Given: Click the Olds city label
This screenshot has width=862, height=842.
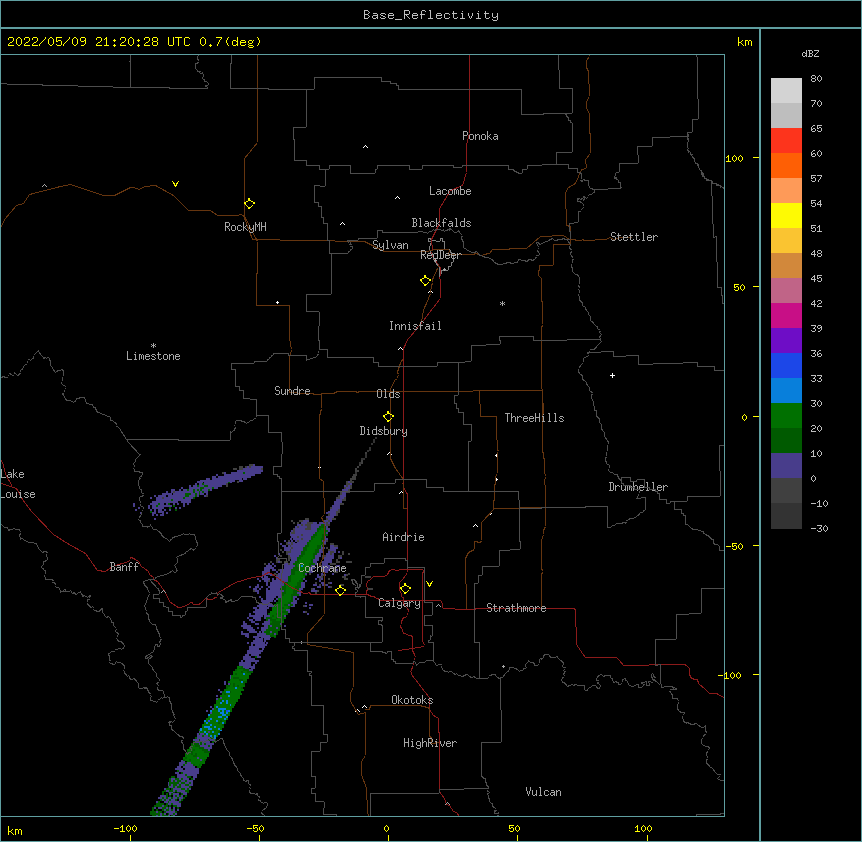Looking at the screenshot, I should point(388,394).
